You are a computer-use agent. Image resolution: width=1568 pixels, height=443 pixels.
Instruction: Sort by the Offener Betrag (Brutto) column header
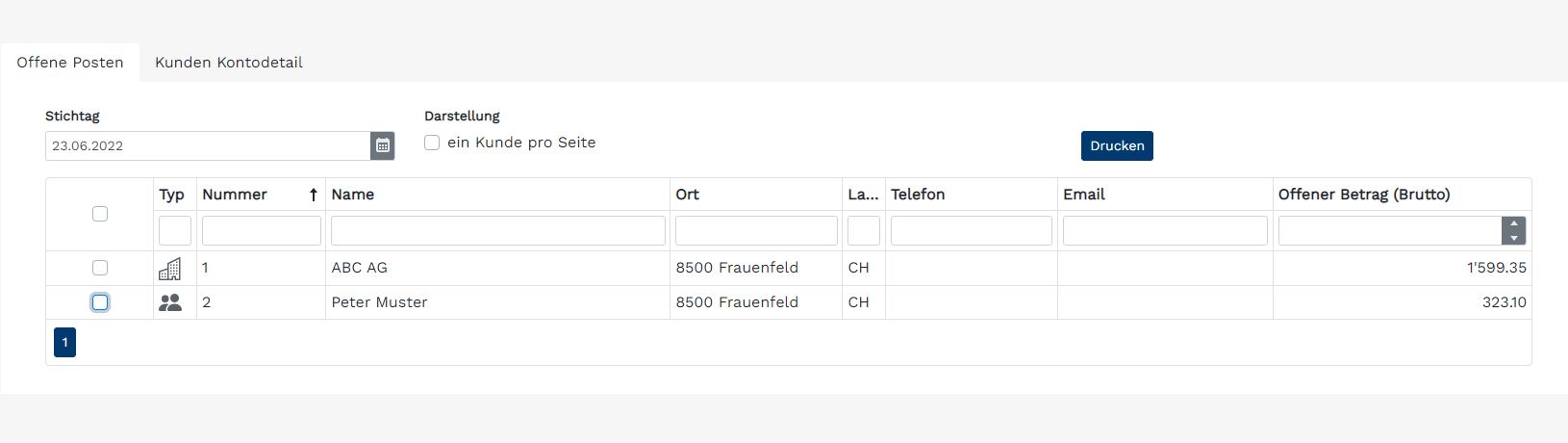[1364, 195]
